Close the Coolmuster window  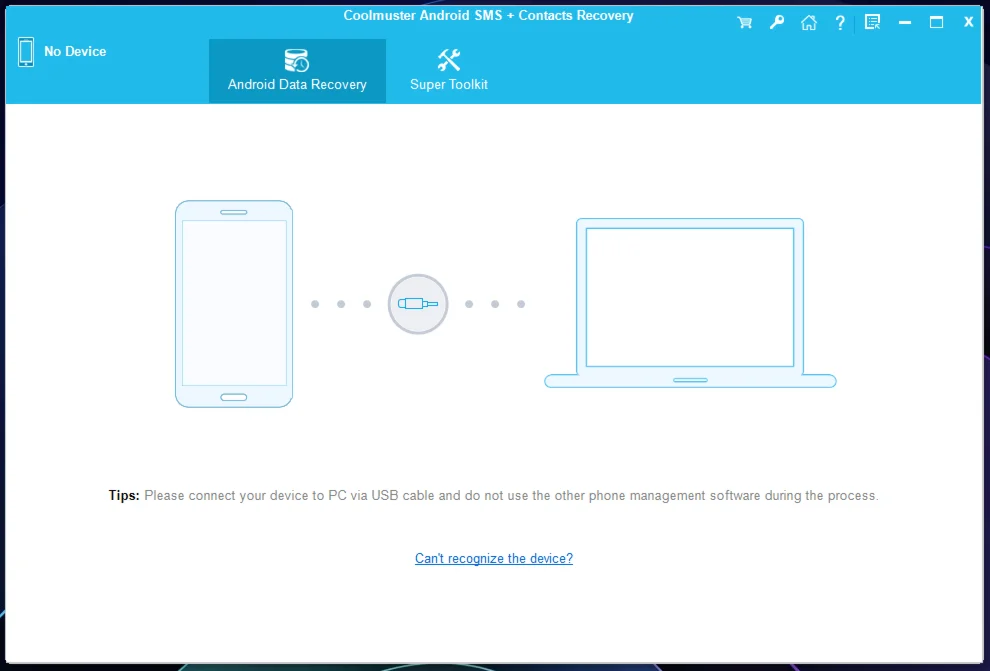coord(969,22)
